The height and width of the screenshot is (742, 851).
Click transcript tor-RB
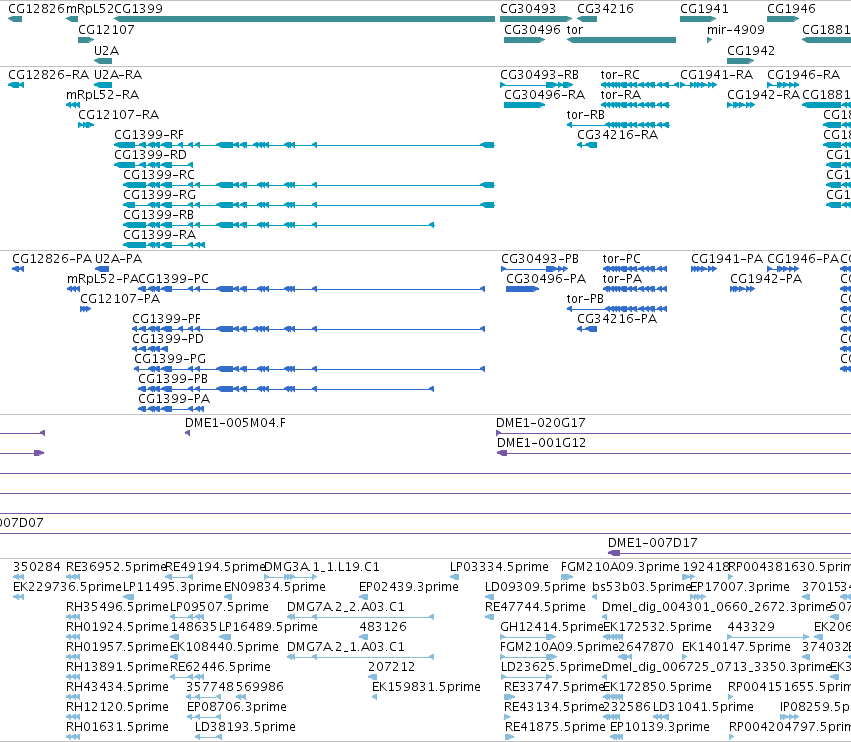[618, 125]
